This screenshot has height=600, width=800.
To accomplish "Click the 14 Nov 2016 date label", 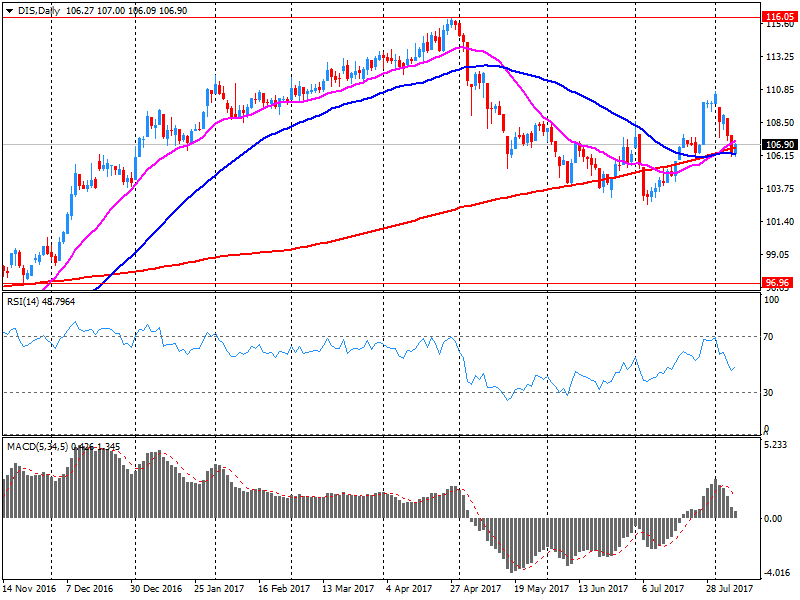I will (x=29, y=589).
